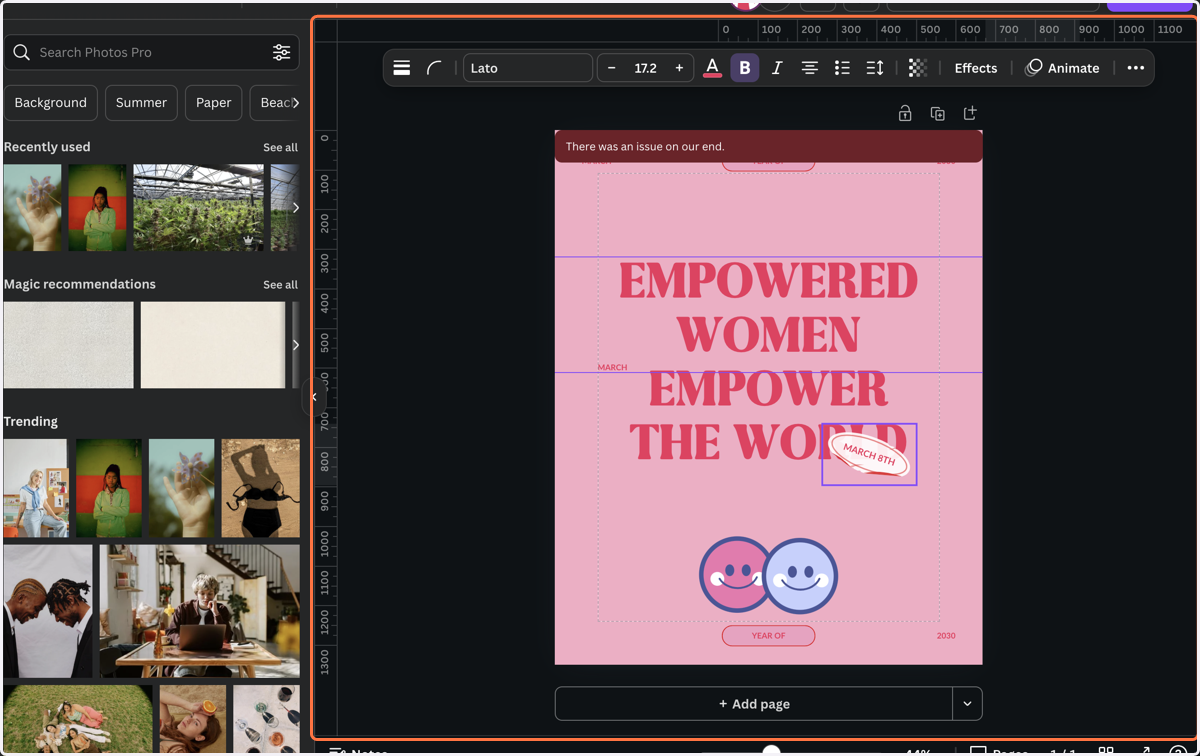Click the search magnifier icon

(x=21, y=52)
